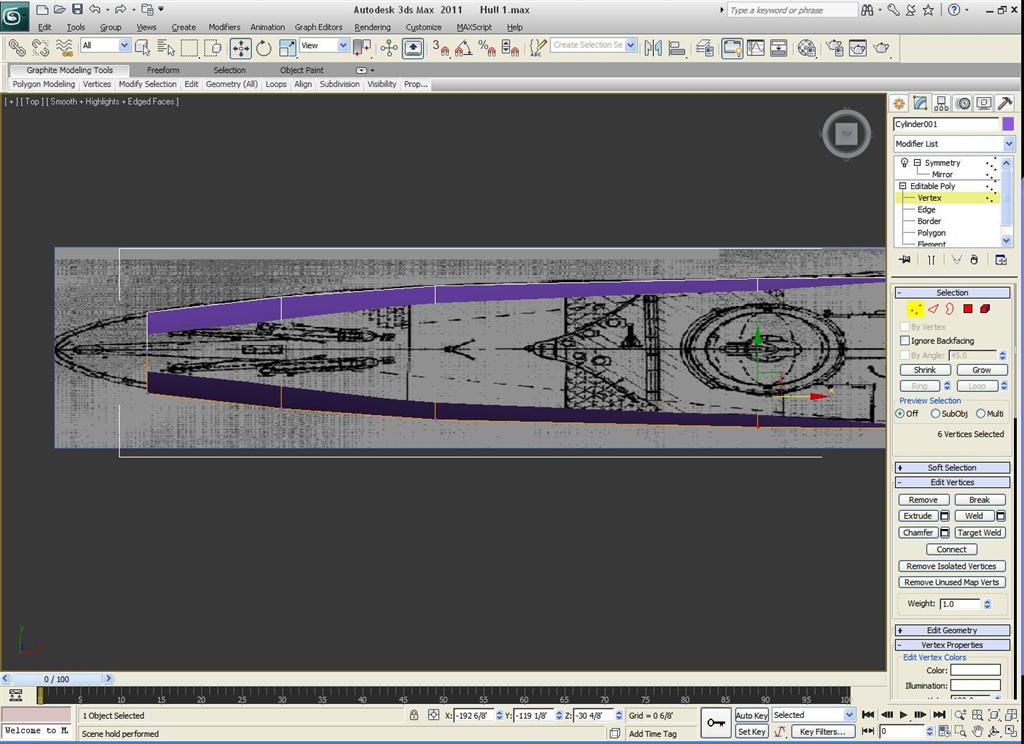Click the Render Production teapot icon

882,48
